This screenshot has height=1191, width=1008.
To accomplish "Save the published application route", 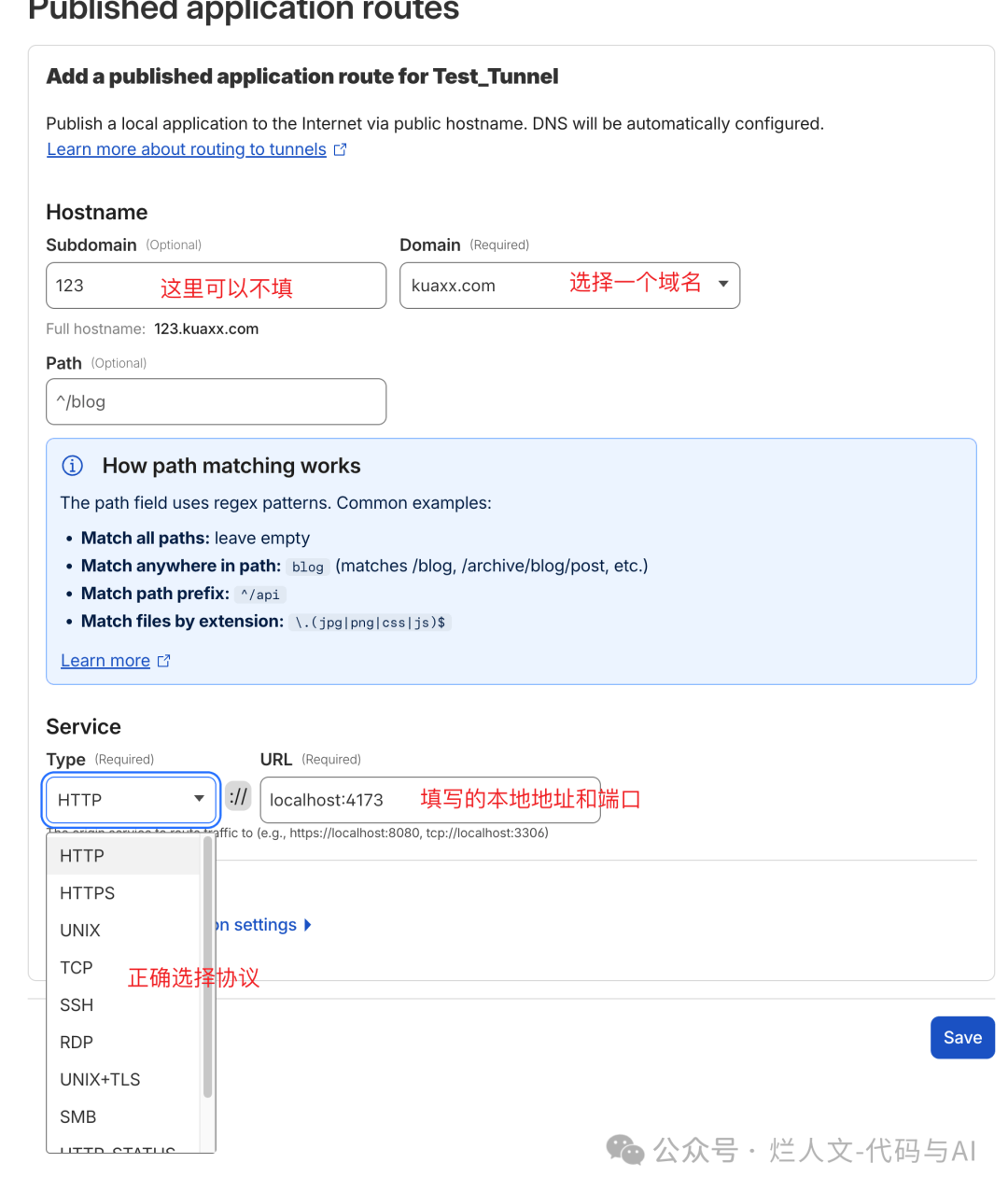I will (x=962, y=1038).
